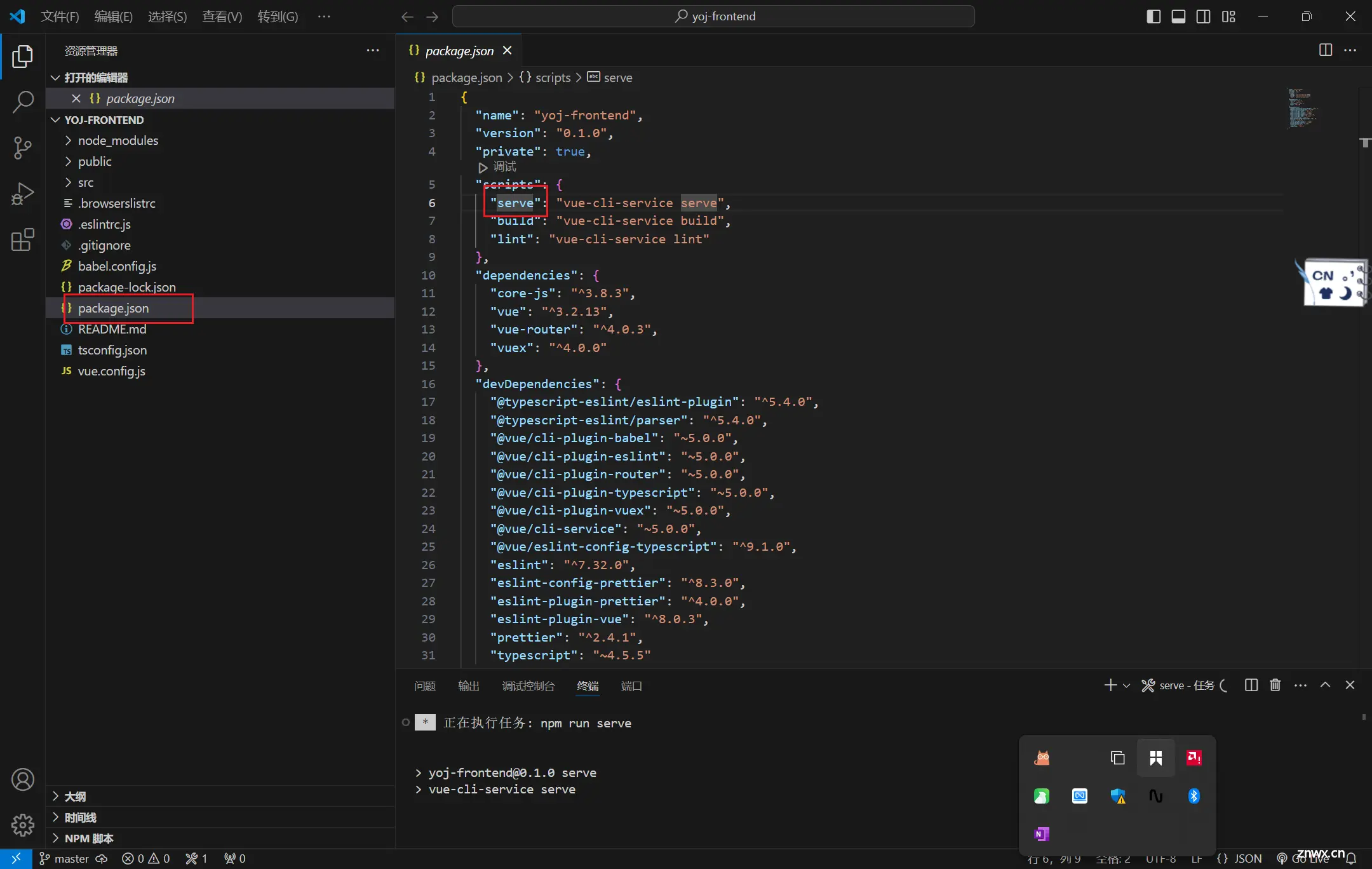The width and height of the screenshot is (1372, 869).
Task: Collapse the 打开的编辑器 section
Action: pos(221,77)
